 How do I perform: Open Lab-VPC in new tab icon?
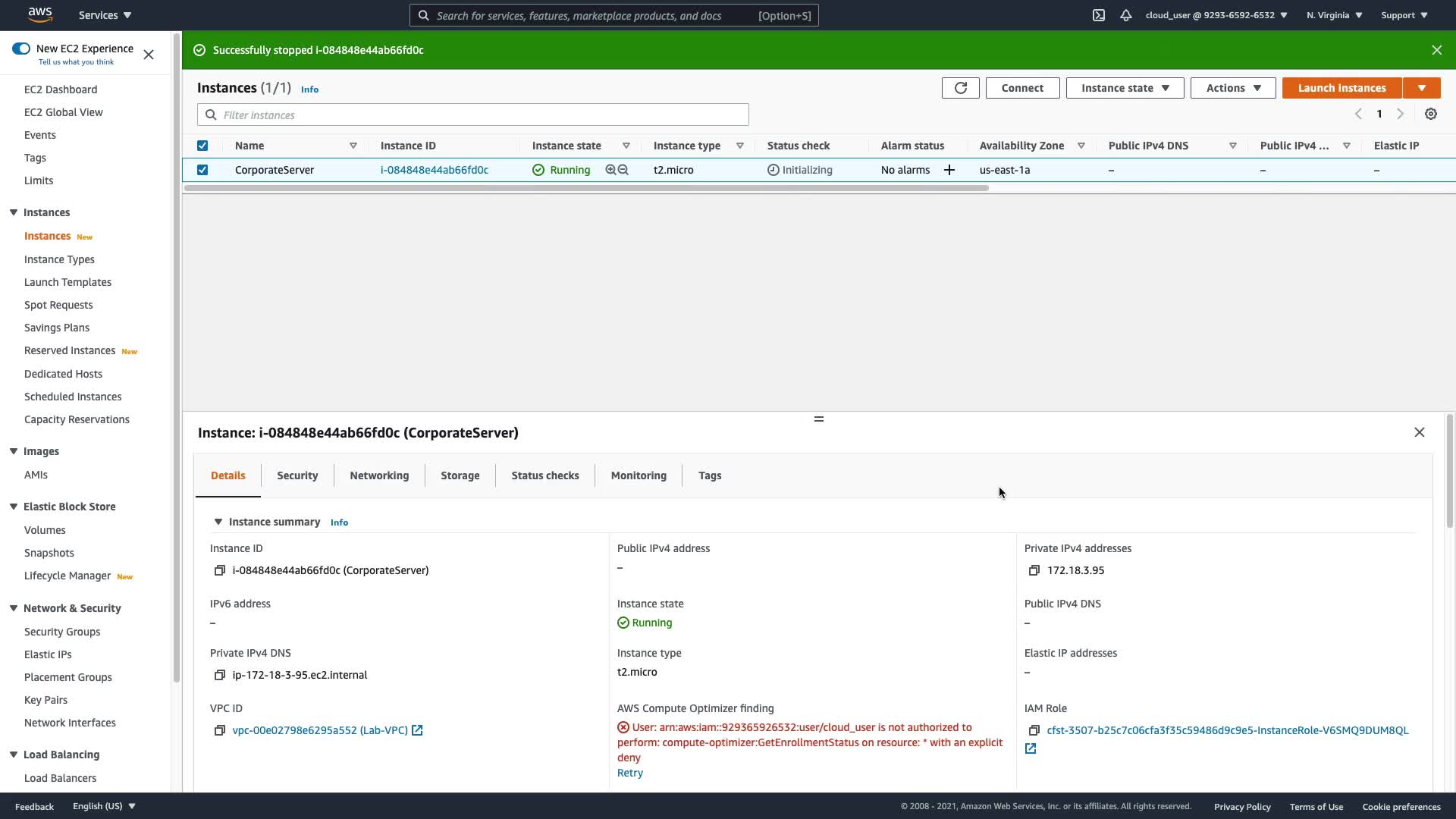[x=417, y=730]
